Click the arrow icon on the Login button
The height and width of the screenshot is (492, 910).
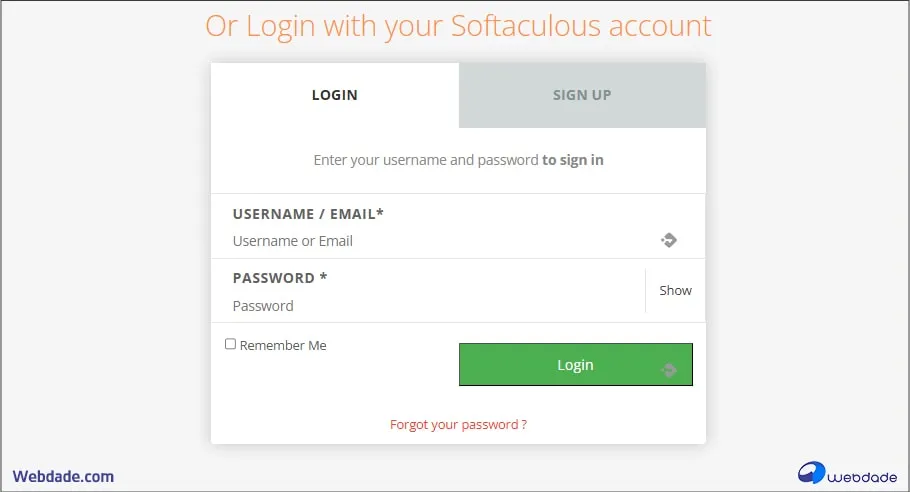[669, 370]
